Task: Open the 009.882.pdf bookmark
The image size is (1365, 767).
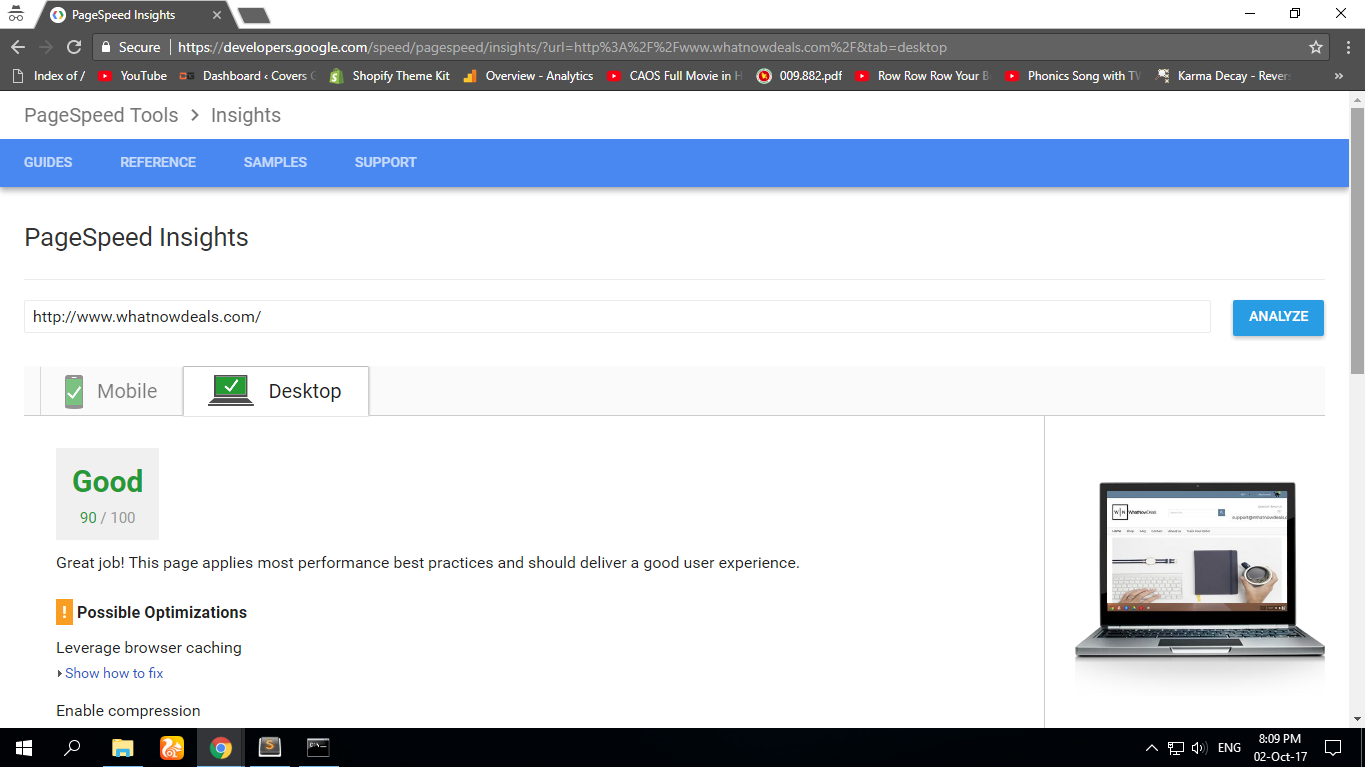Action: pyautogui.click(x=800, y=76)
